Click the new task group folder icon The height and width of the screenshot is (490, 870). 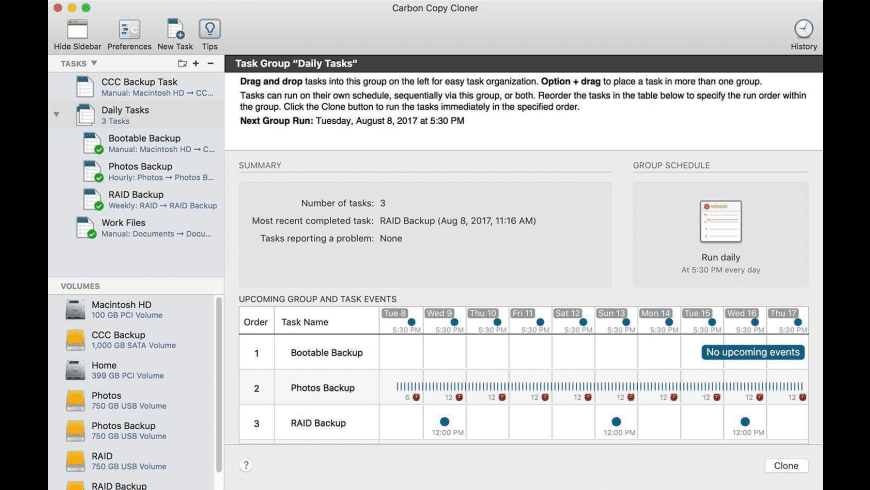click(x=182, y=63)
